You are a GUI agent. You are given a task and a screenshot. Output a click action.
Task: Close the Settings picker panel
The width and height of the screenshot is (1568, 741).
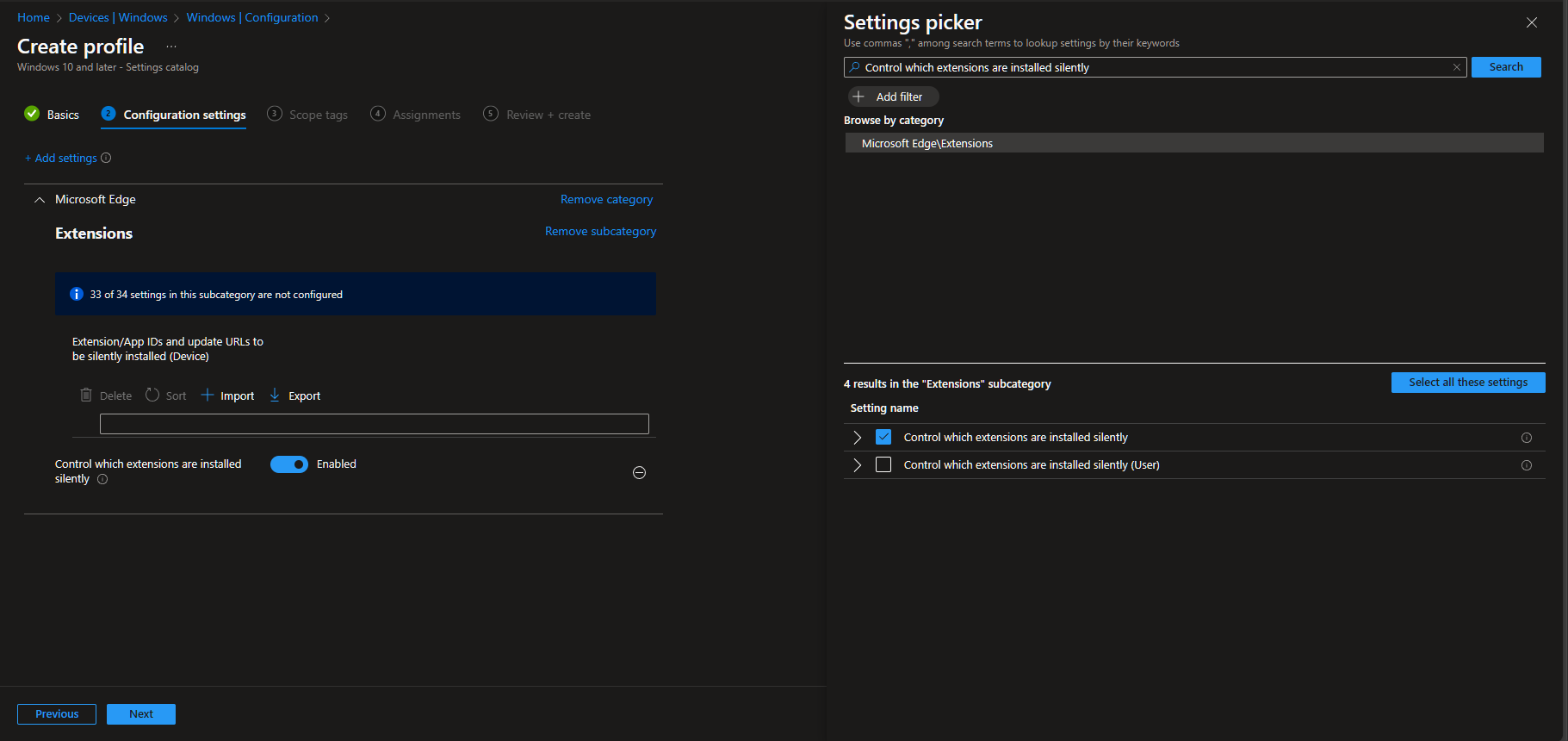[x=1532, y=22]
